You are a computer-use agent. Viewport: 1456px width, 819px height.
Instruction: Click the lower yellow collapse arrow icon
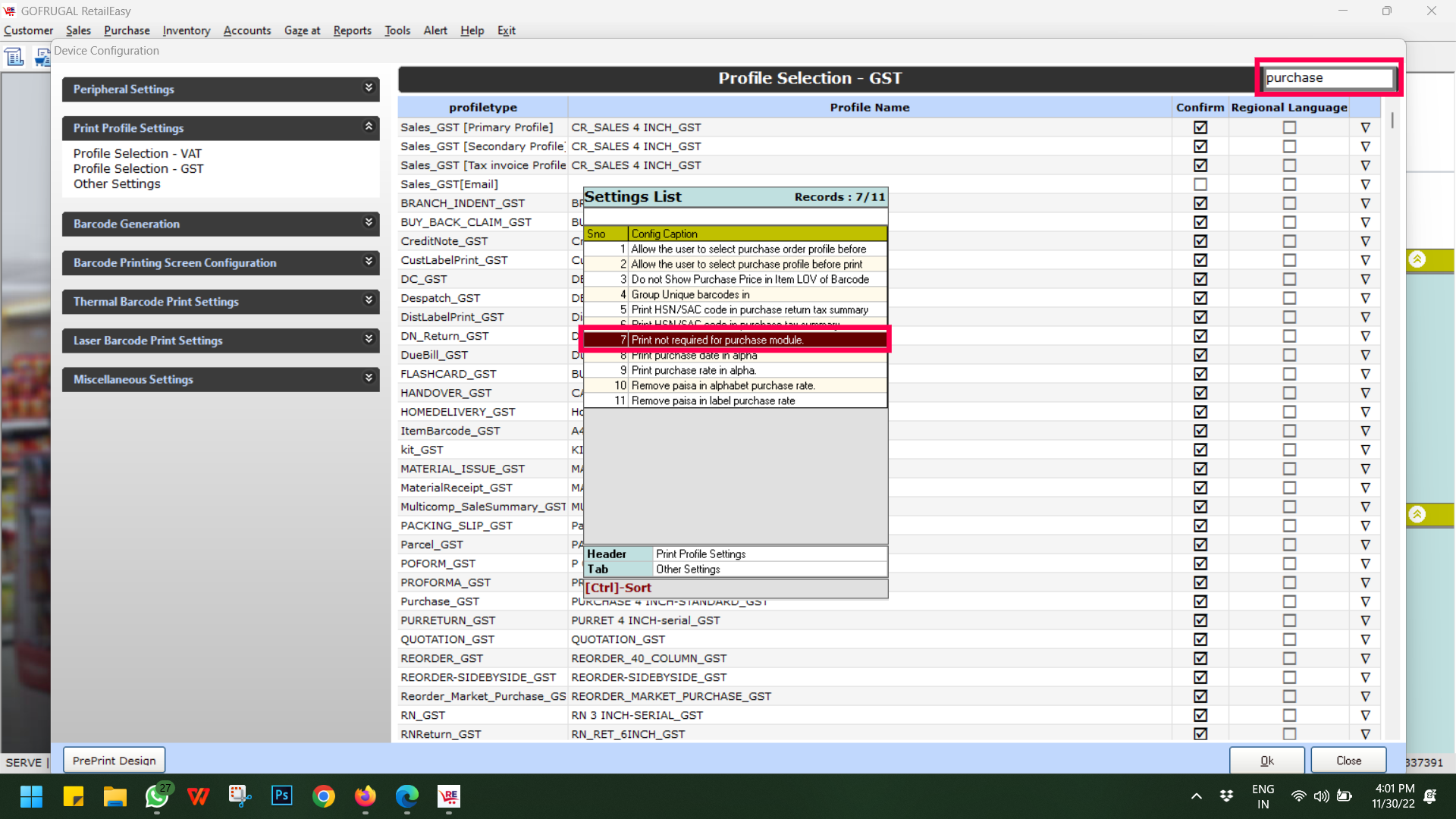click(1417, 514)
